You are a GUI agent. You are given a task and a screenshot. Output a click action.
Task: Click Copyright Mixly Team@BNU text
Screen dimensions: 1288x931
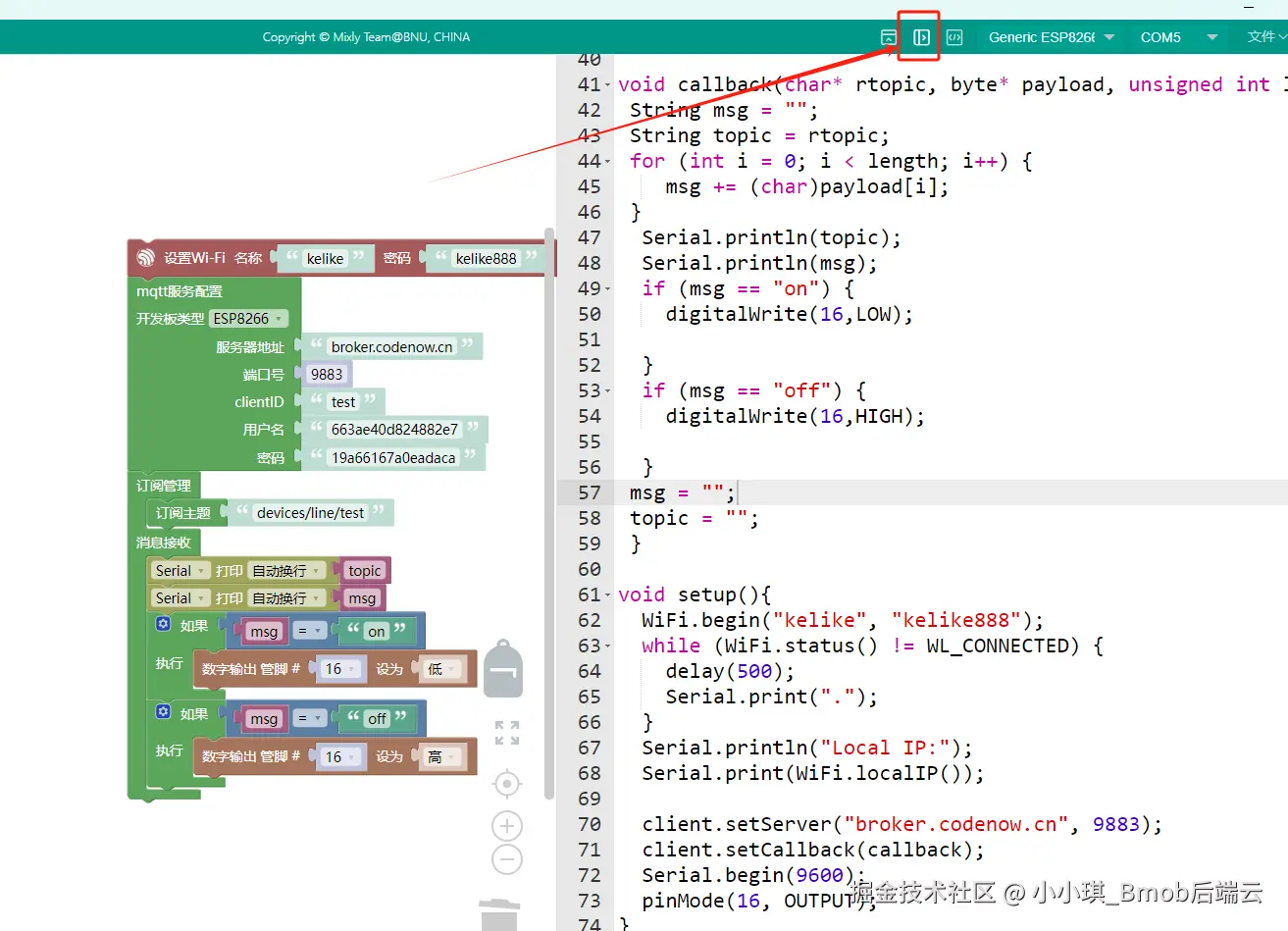coord(366,37)
